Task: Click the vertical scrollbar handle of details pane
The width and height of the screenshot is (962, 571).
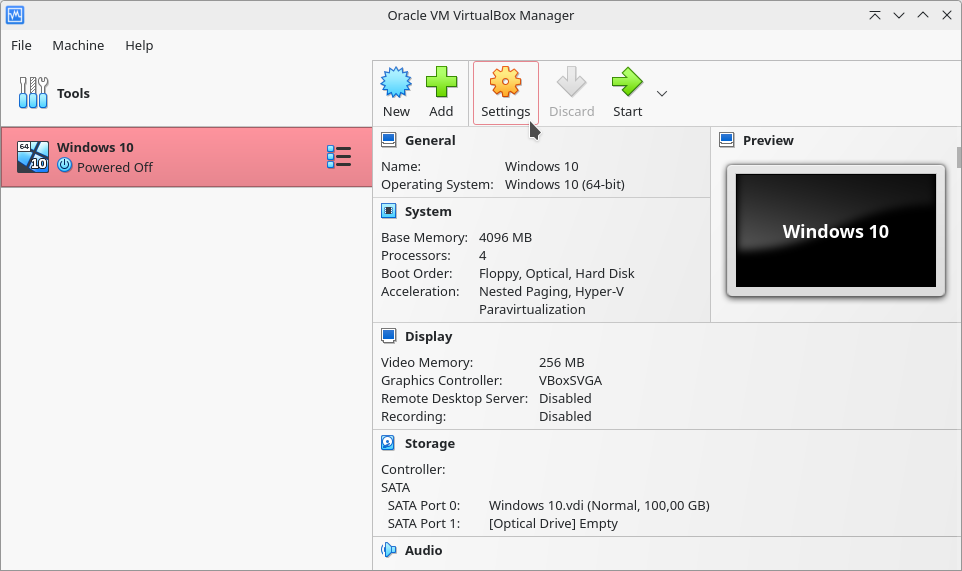Action: [958, 157]
